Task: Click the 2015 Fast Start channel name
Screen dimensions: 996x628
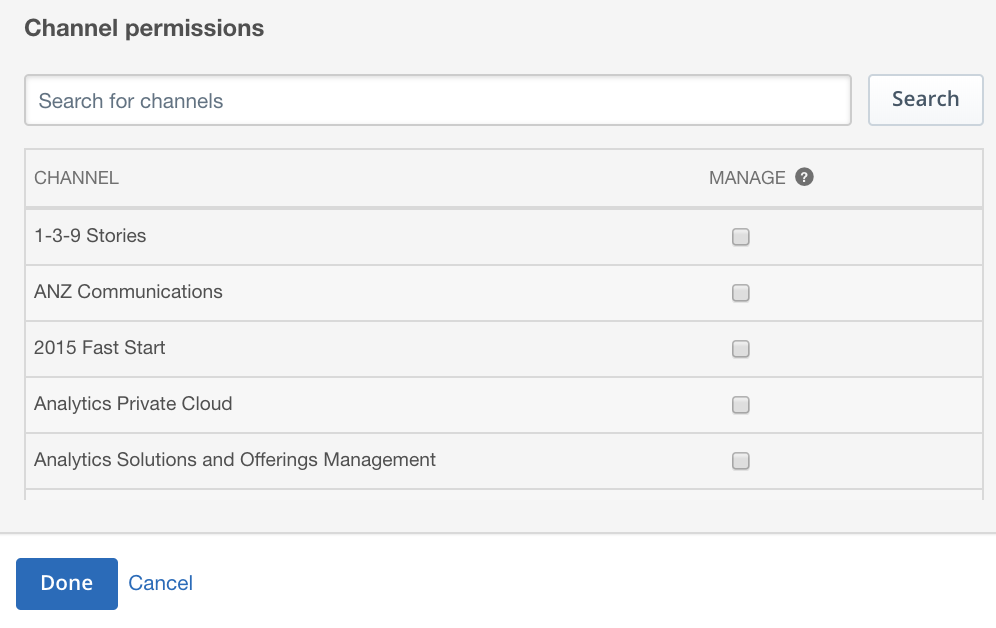Action: [99, 347]
